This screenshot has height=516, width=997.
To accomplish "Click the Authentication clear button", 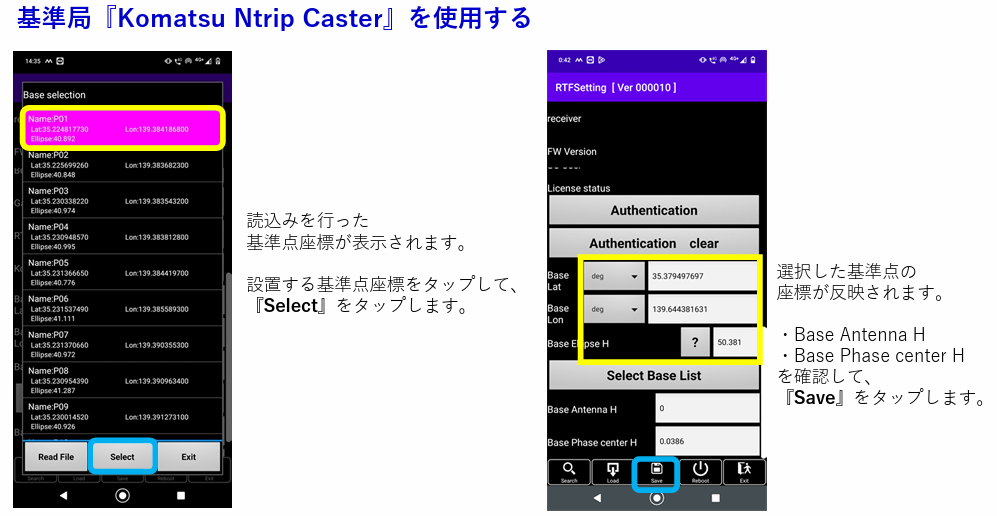I will click(x=654, y=243).
